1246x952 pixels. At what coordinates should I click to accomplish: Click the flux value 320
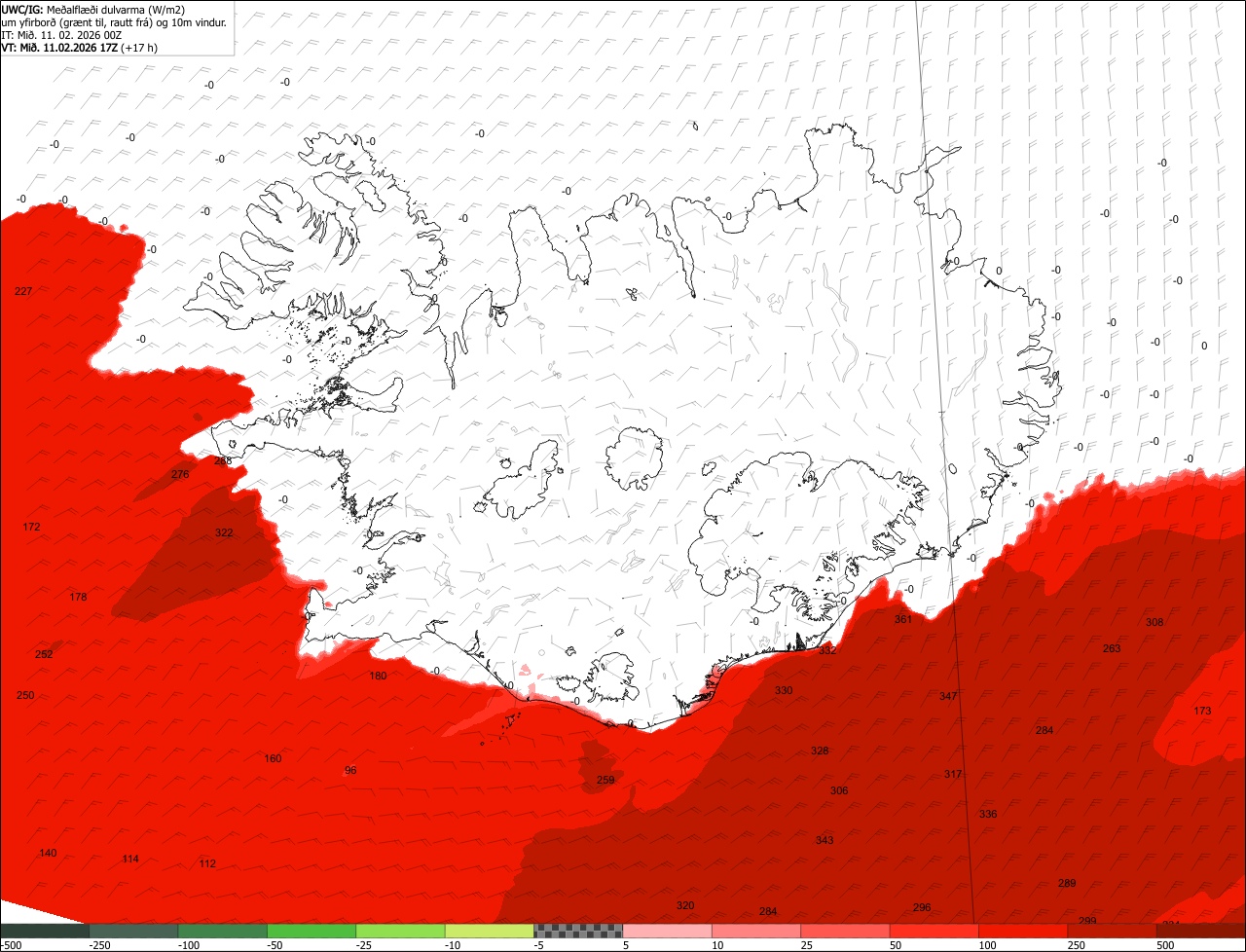(685, 905)
